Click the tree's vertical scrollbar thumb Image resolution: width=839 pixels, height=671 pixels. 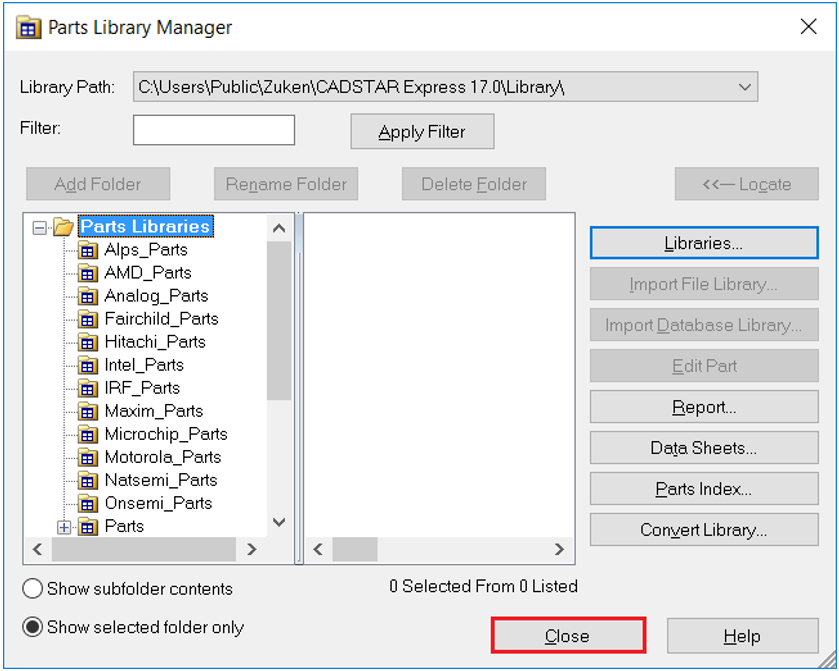[279, 321]
